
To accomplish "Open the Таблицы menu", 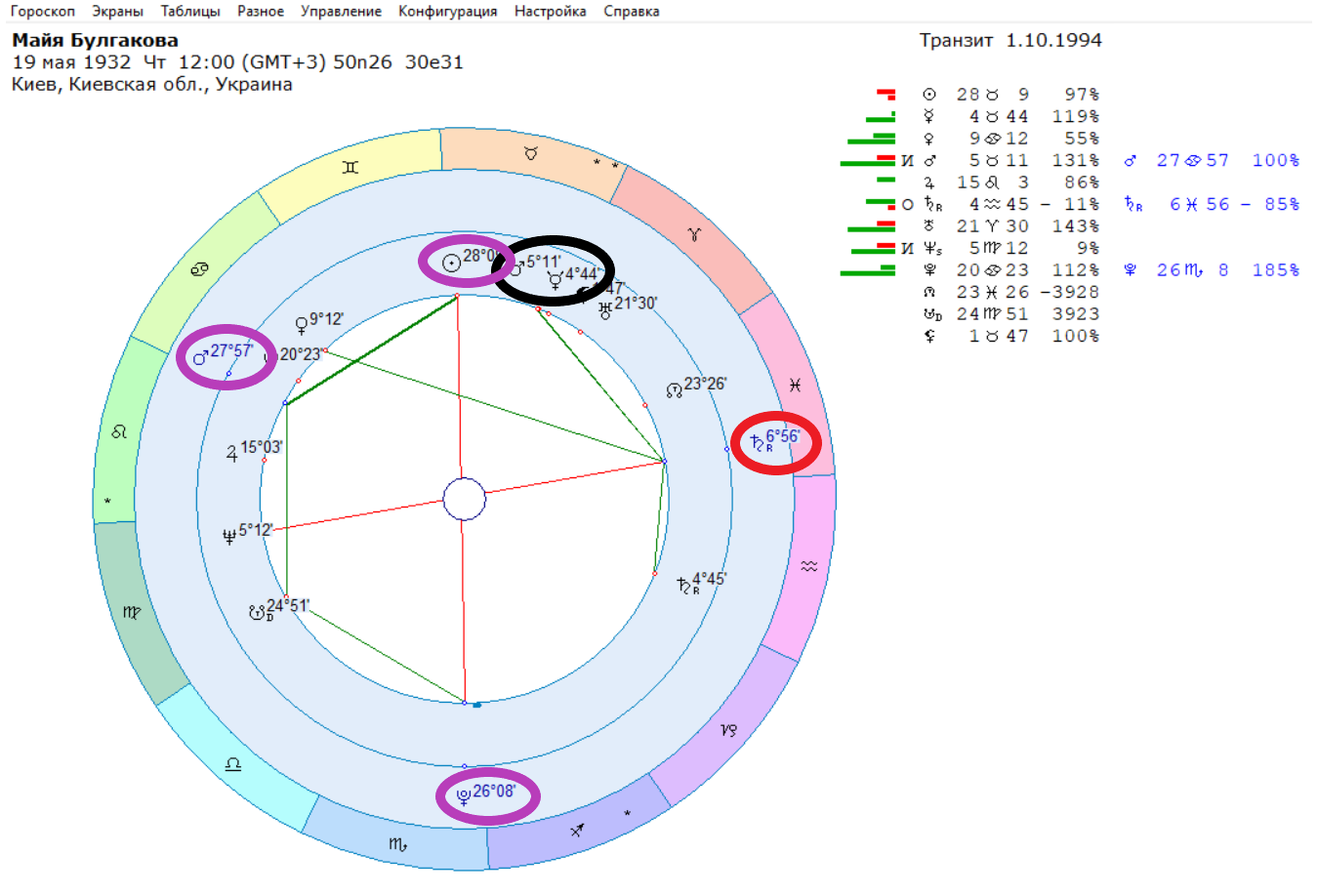I will pyautogui.click(x=190, y=12).
